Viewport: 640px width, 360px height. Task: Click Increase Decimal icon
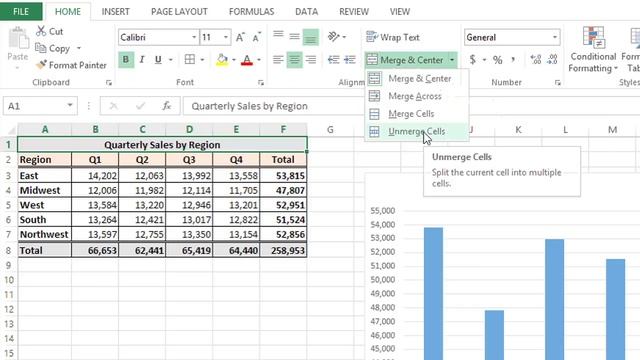pos(536,60)
